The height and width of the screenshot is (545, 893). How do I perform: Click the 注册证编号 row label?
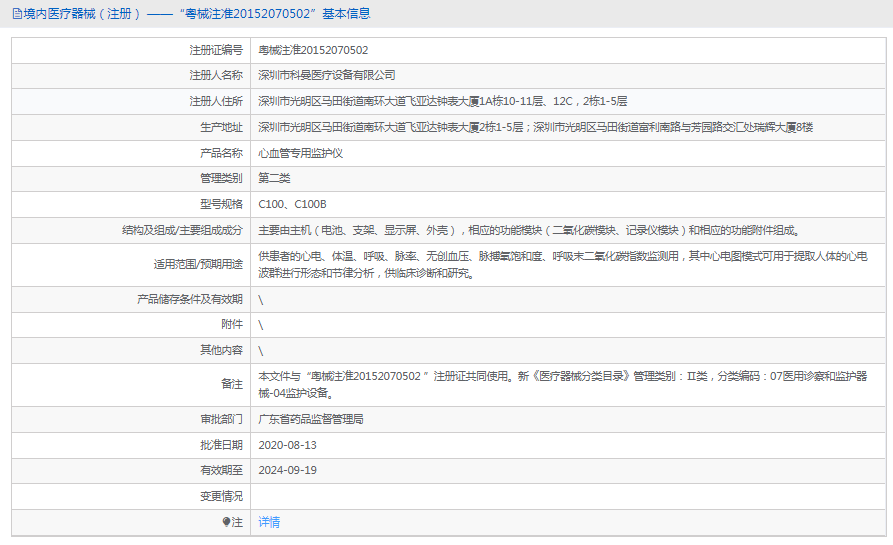216,50
